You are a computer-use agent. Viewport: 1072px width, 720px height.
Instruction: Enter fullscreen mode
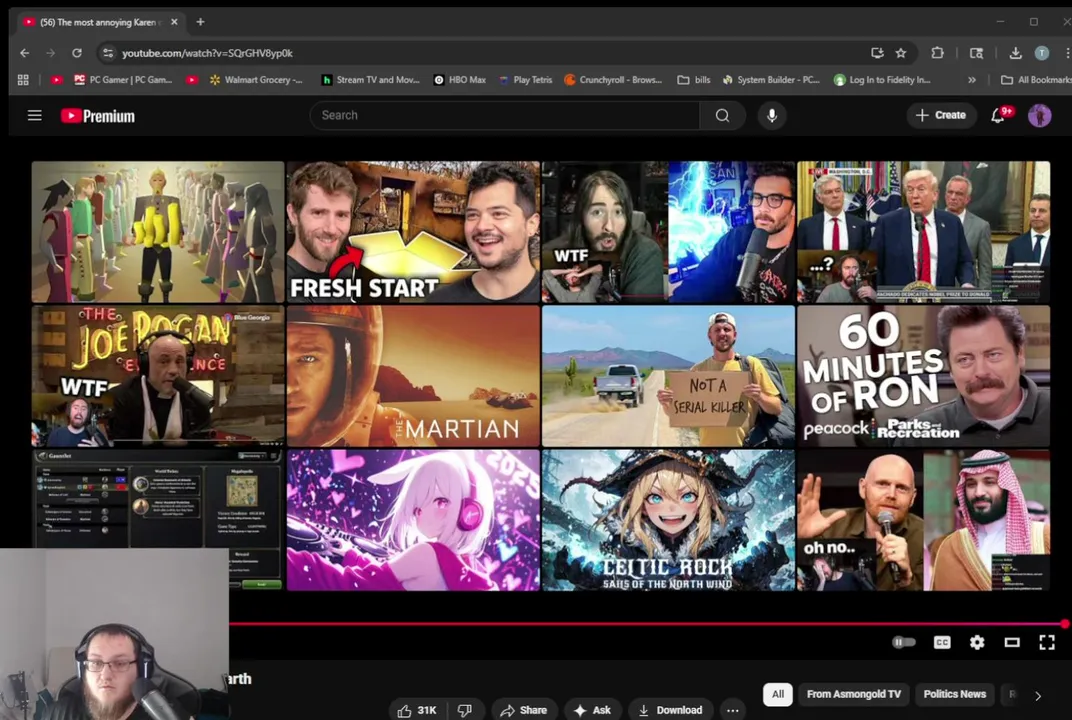[1047, 642]
